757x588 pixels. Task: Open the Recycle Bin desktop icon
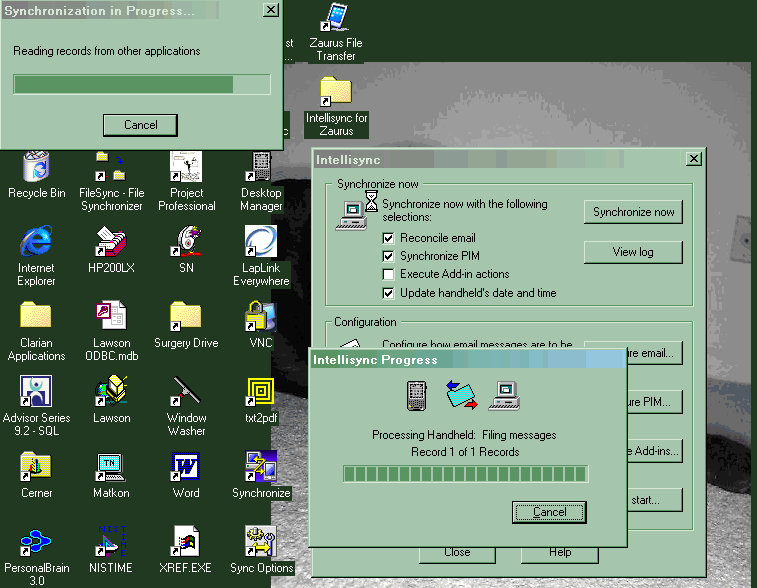[37, 167]
